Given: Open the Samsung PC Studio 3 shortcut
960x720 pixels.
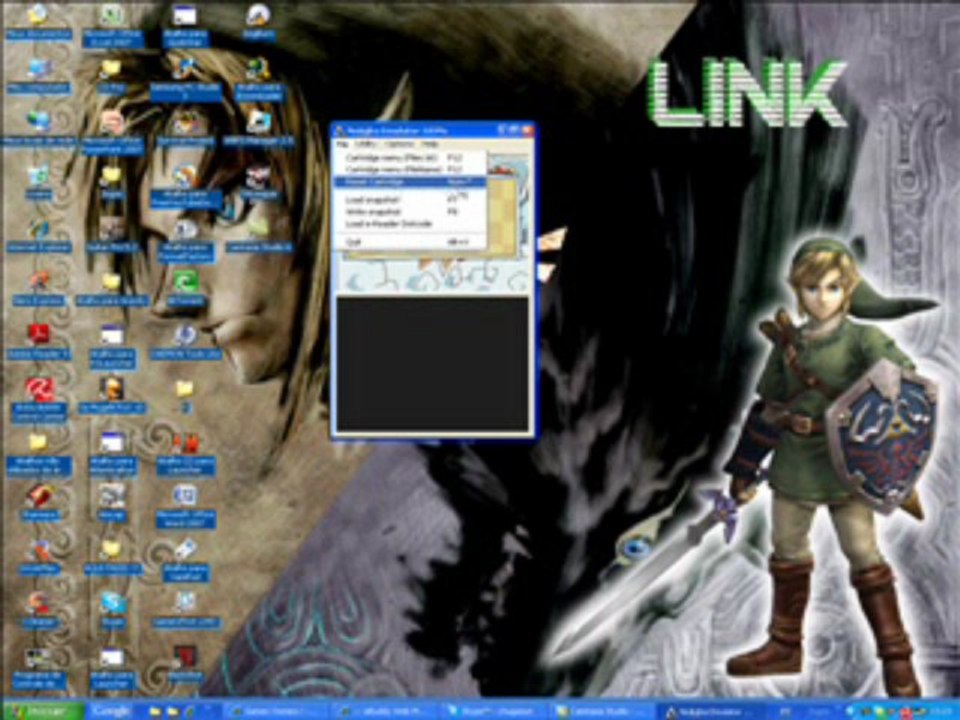Looking at the screenshot, I should pos(185,80).
